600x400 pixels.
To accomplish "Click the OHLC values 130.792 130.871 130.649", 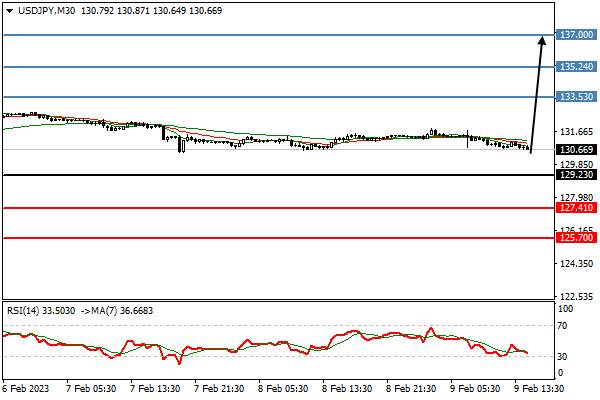I will [134, 11].
